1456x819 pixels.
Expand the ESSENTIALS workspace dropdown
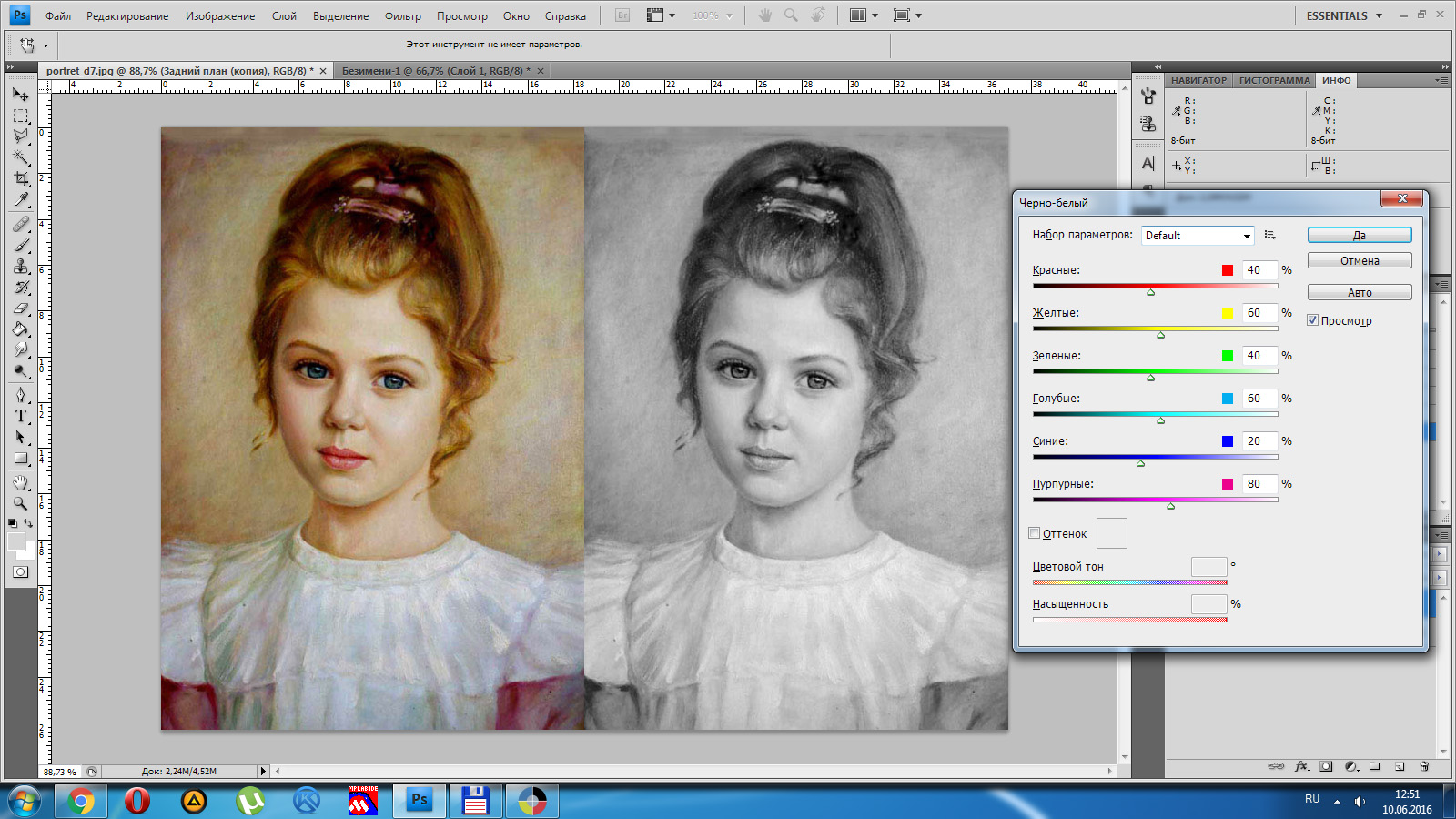[x=1343, y=15]
